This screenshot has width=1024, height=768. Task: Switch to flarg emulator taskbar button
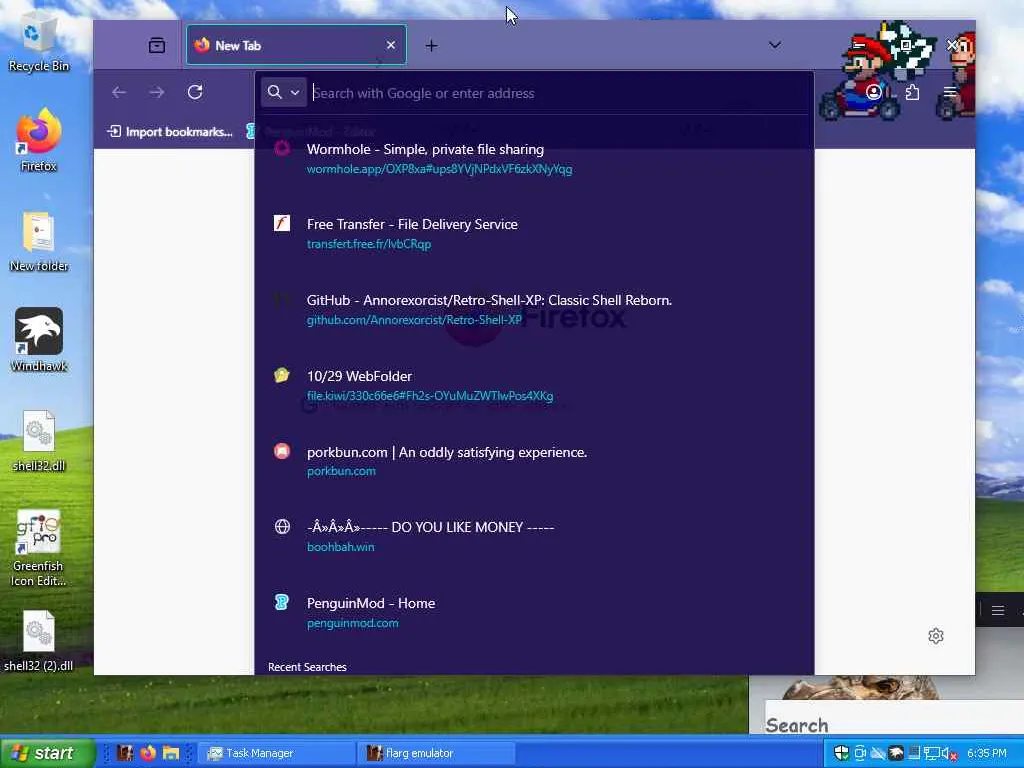click(x=436, y=753)
